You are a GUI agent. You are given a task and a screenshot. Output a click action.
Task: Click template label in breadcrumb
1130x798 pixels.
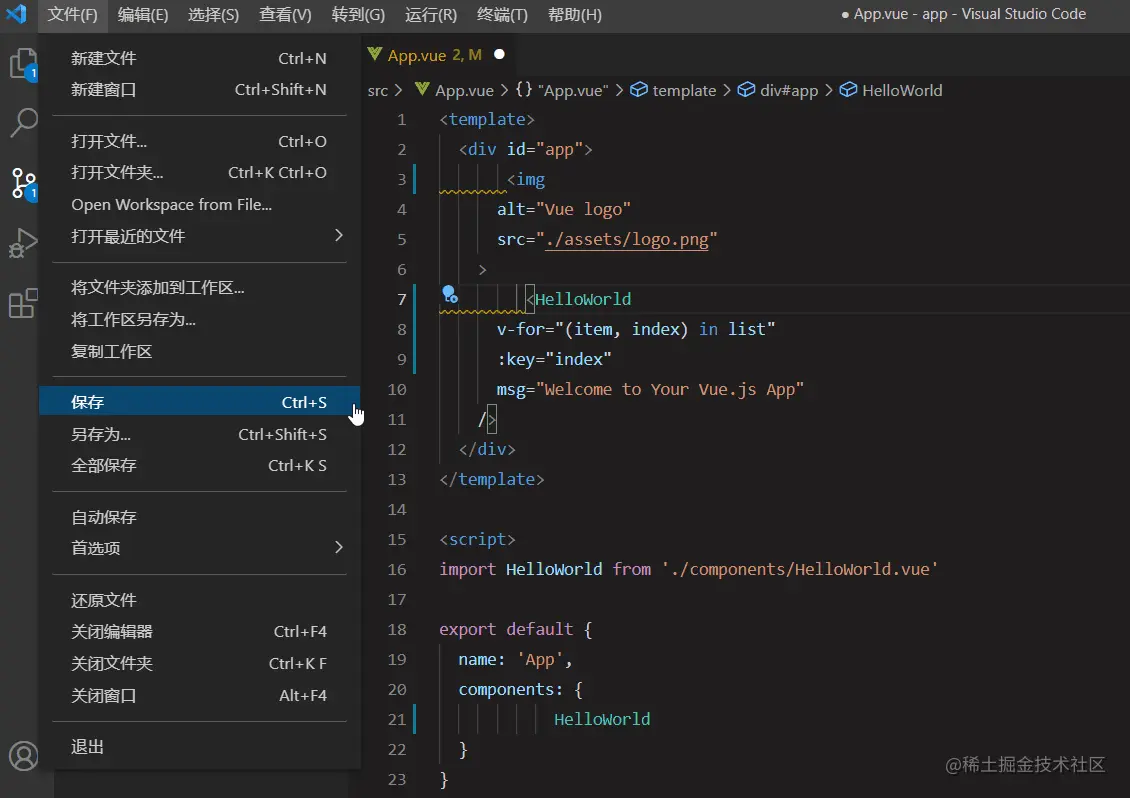point(684,90)
